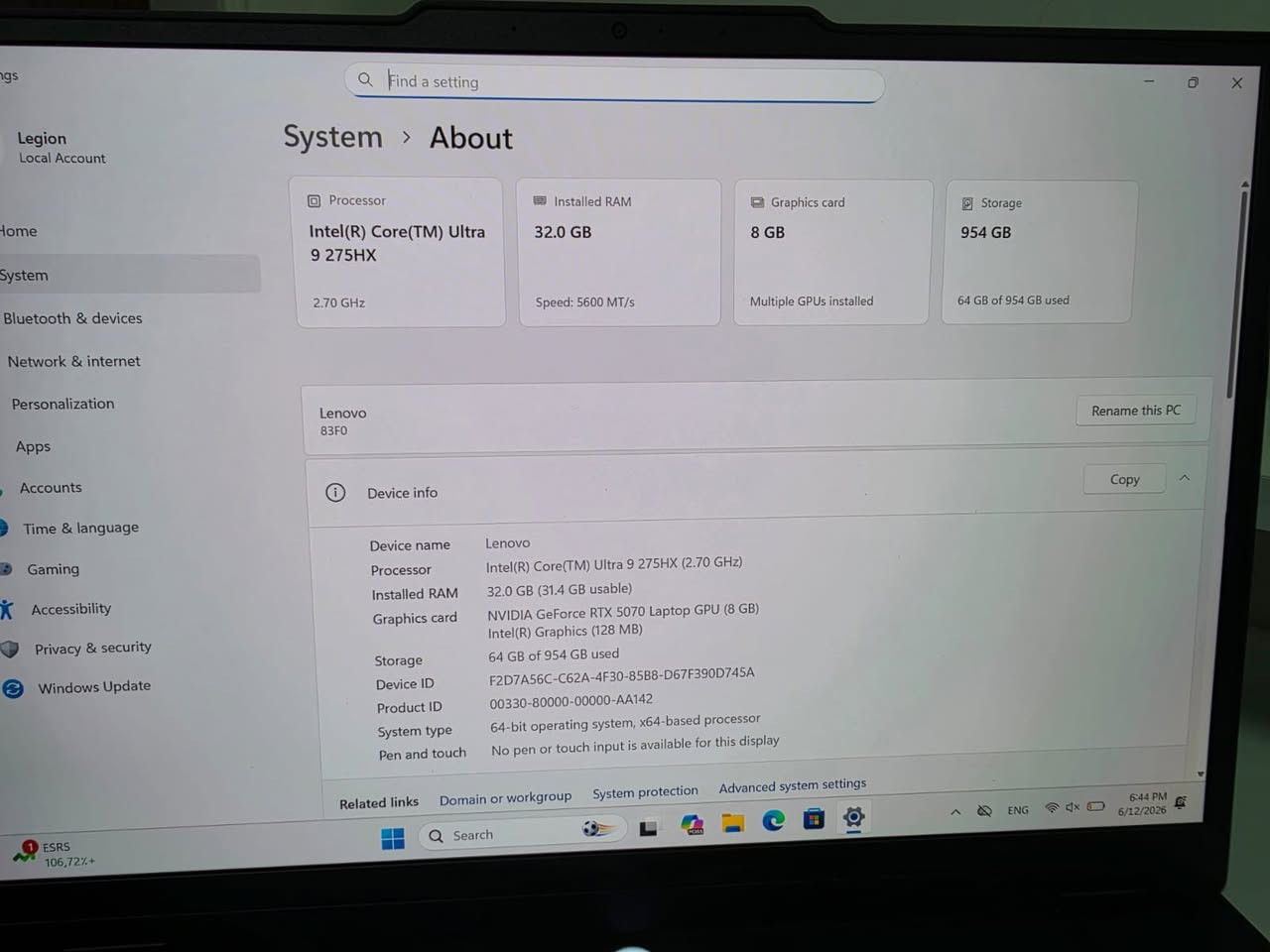The height and width of the screenshot is (952, 1270).
Task: Open Task View from the taskbar
Action: tap(648, 827)
